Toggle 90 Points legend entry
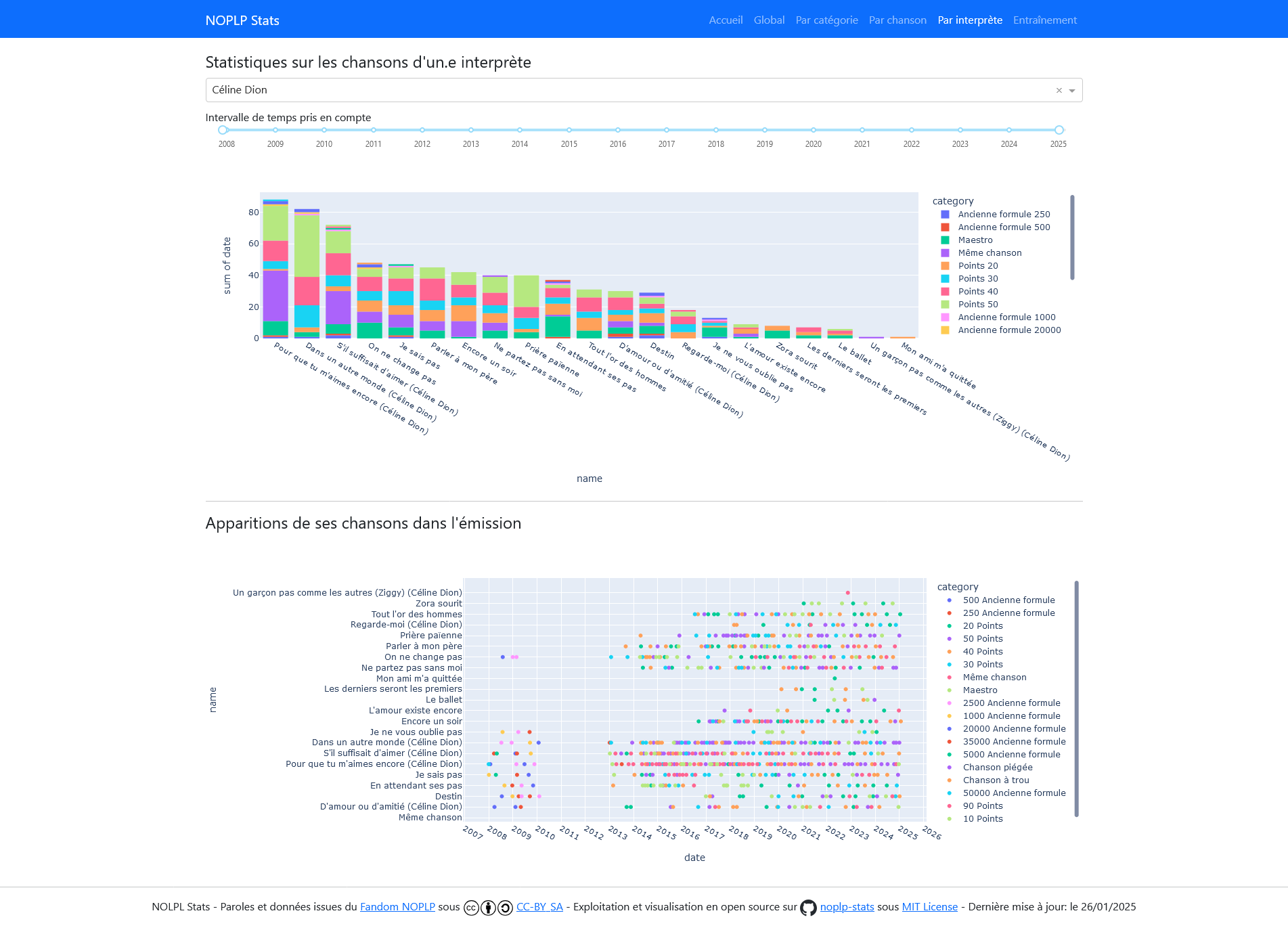 click(975, 806)
